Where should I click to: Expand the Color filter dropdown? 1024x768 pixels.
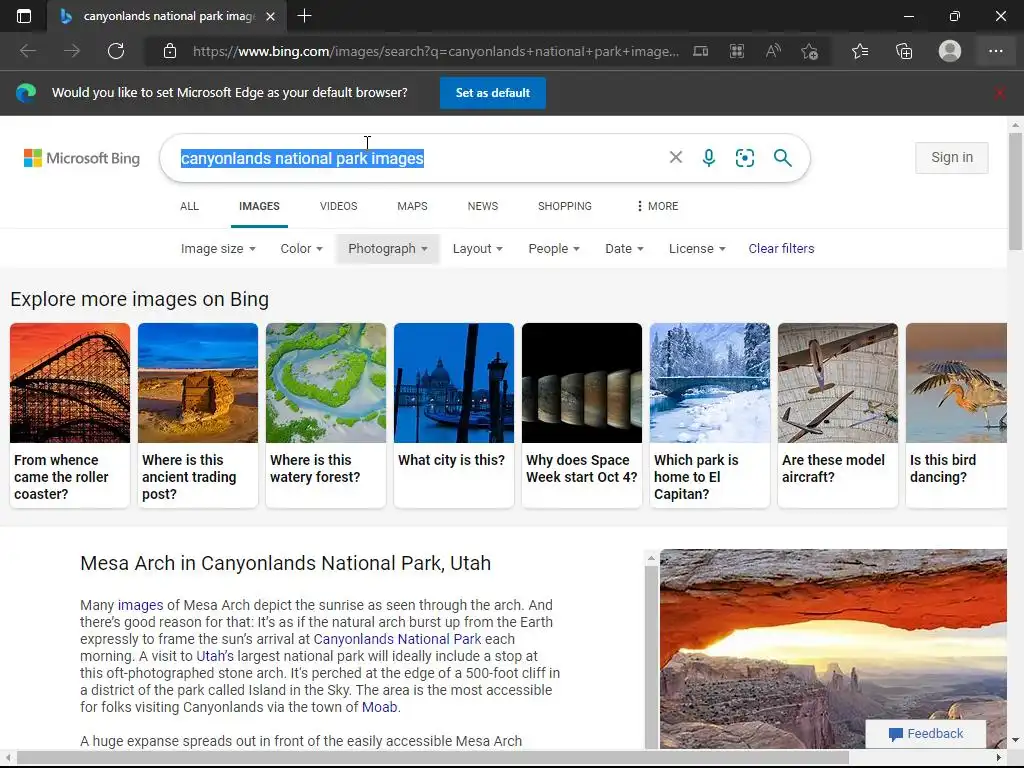[x=301, y=249]
